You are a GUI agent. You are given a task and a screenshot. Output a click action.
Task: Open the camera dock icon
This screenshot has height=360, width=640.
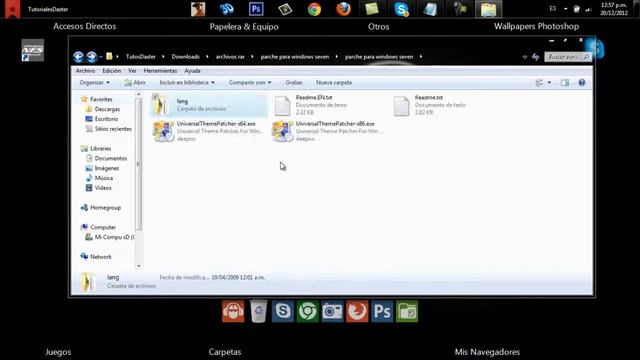[332, 311]
